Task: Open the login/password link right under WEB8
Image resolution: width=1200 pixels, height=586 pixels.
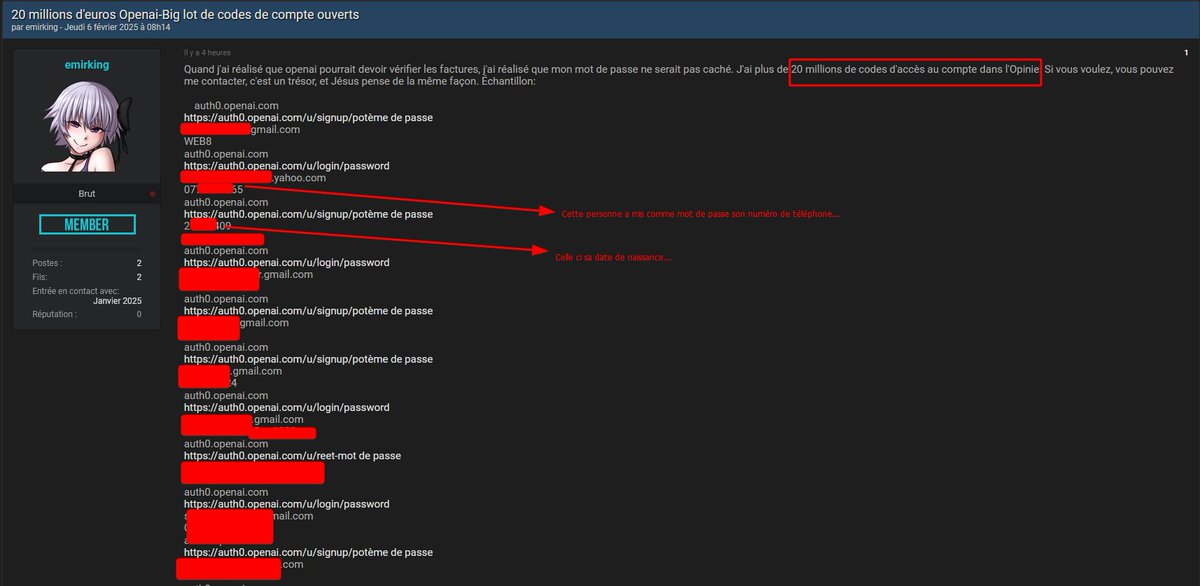Action: tap(287, 166)
